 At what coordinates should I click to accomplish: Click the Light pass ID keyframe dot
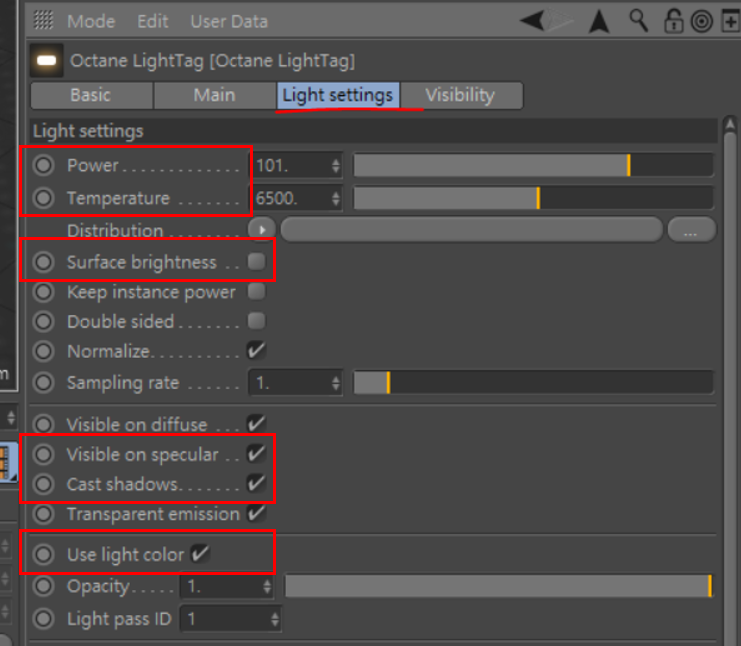43,619
